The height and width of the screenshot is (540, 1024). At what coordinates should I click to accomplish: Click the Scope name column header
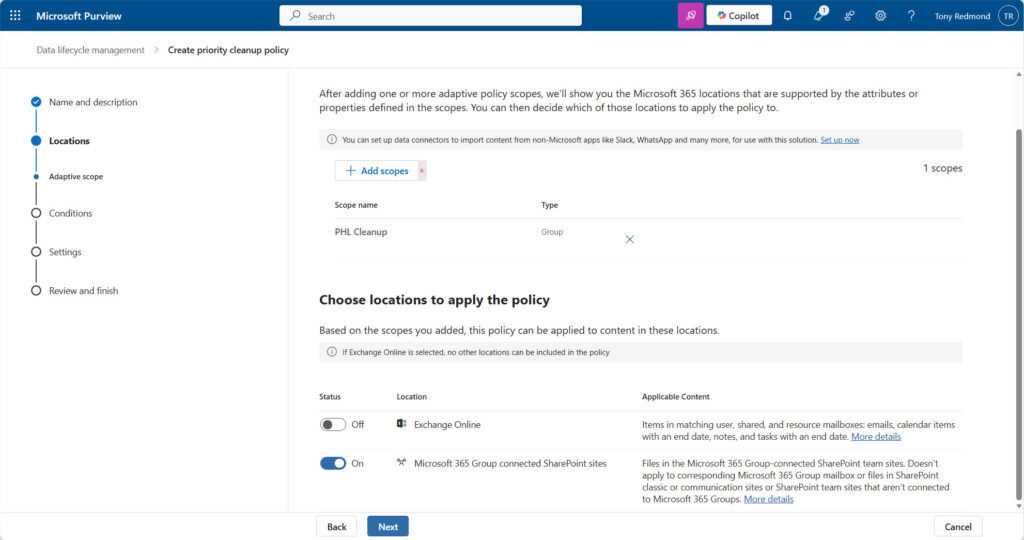click(x=356, y=205)
